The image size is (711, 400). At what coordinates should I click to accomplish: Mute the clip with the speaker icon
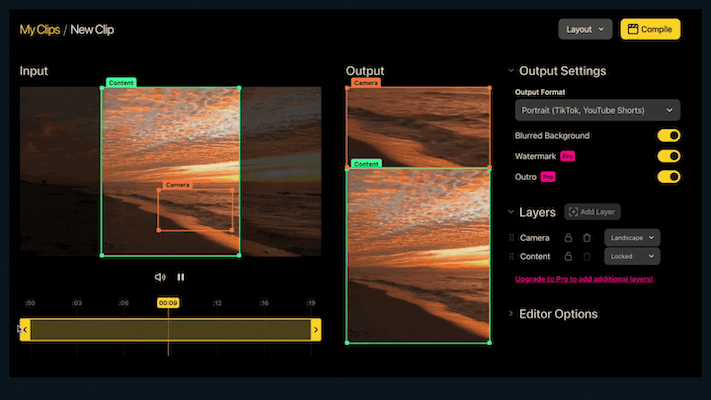pyautogui.click(x=160, y=277)
